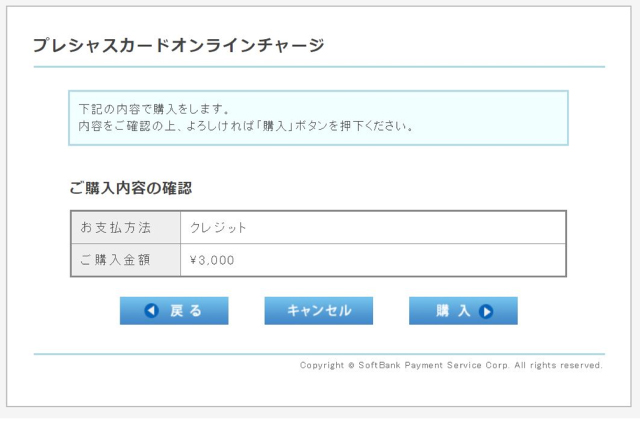Click the ご購入内容の確認 section heading
Screen dimensions: 640x423
(131, 188)
